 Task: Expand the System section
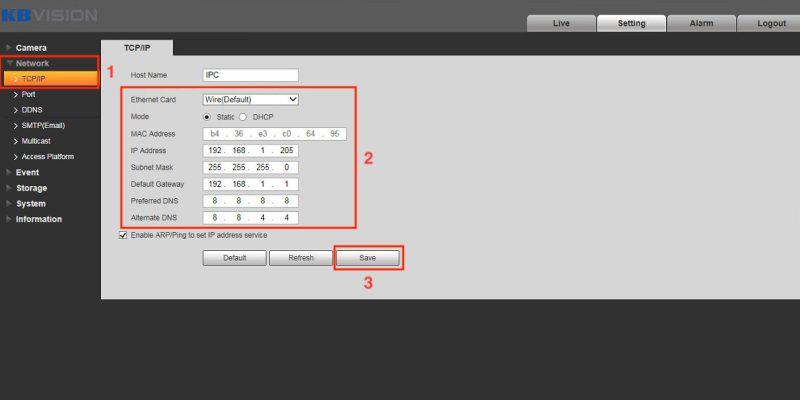[31, 204]
